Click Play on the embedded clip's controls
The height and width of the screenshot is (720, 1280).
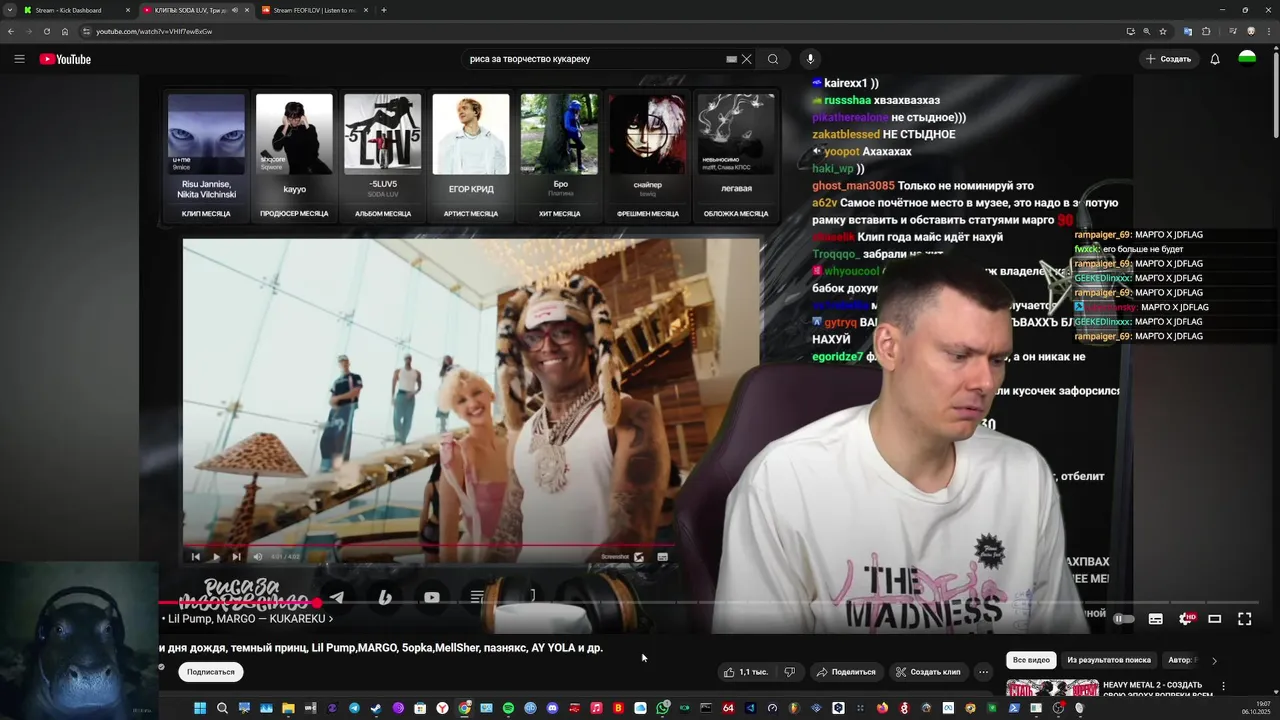[x=216, y=557]
